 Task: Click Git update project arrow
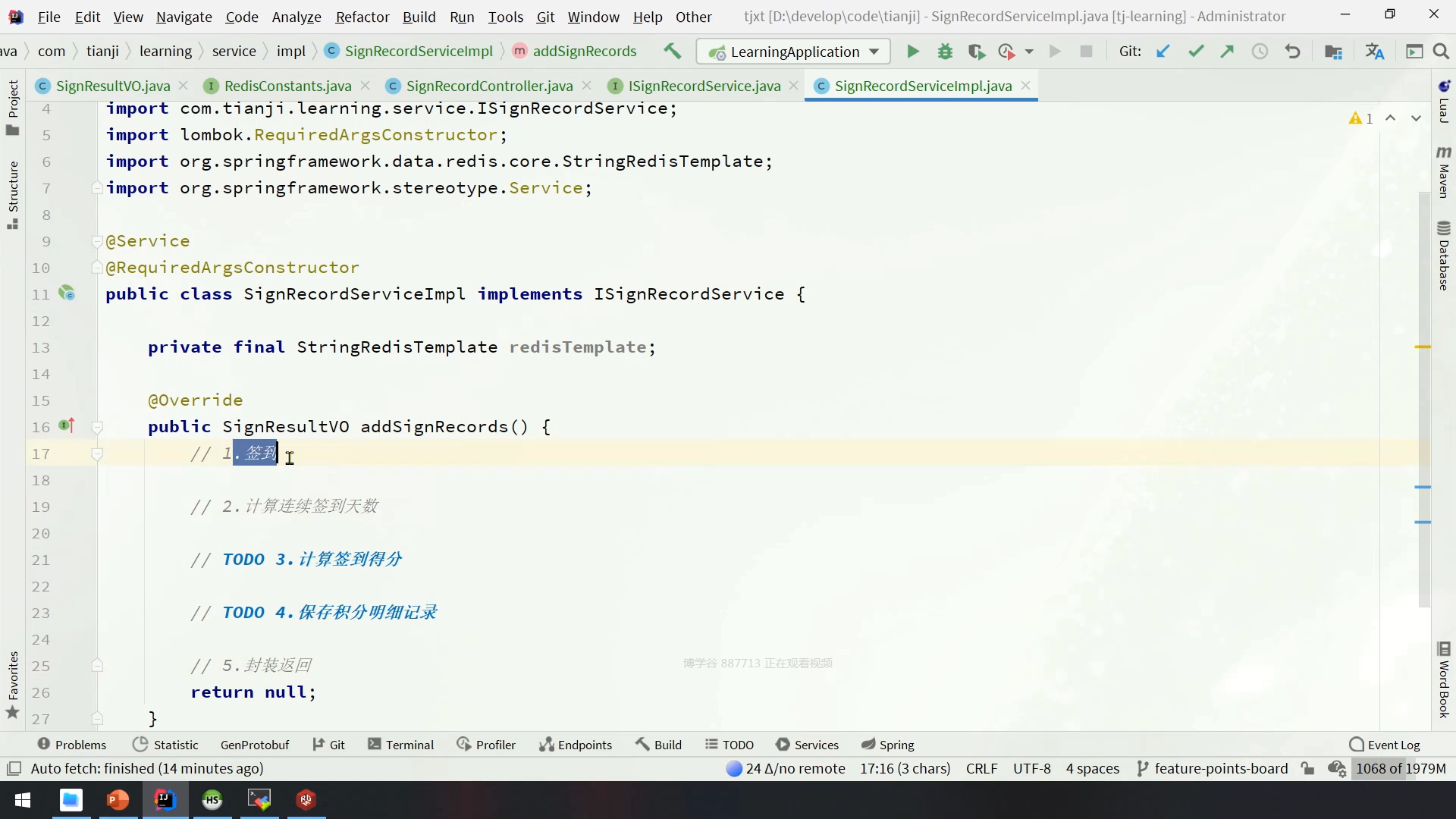pos(1163,52)
